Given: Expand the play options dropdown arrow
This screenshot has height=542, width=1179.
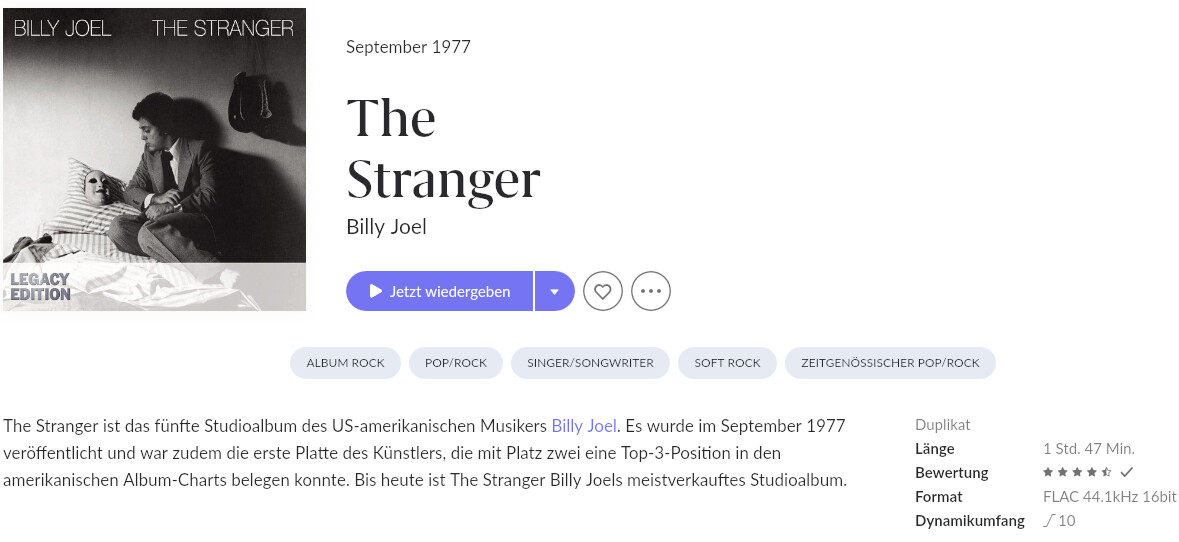Looking at the screenshot, I should pyautogui.click(x=554, y=291).
